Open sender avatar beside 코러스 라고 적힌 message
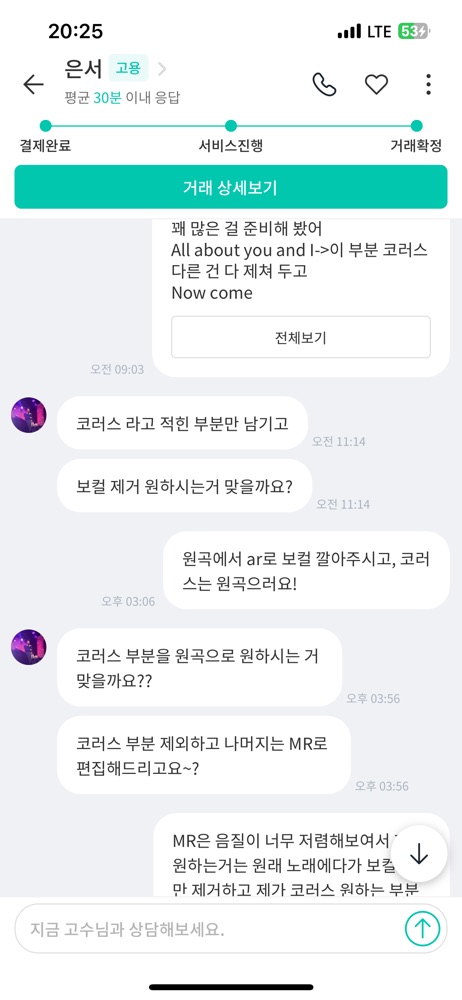462x1000 pixels. click(29, 415)
